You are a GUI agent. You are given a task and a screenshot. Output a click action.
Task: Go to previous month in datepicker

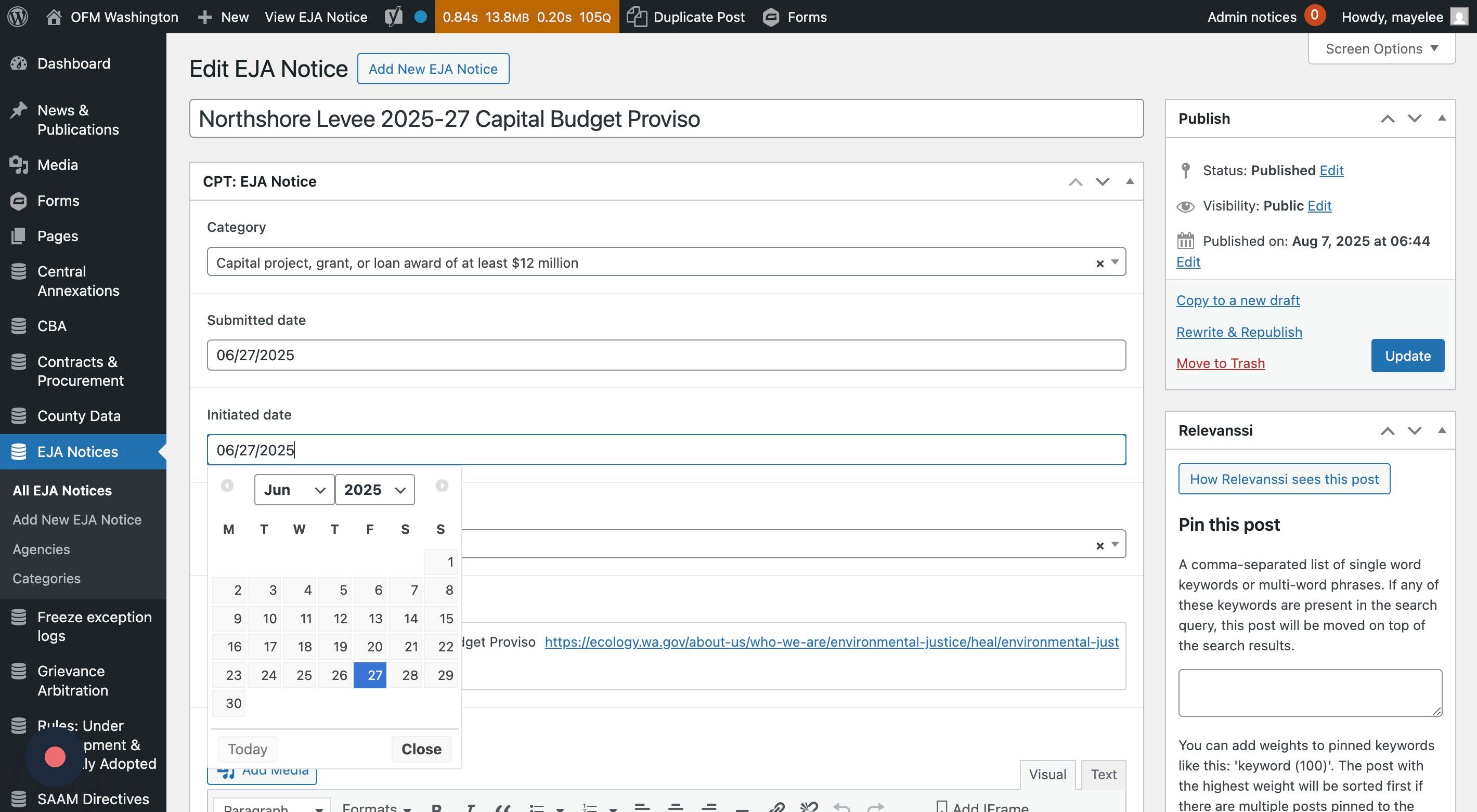pos(227,486)
